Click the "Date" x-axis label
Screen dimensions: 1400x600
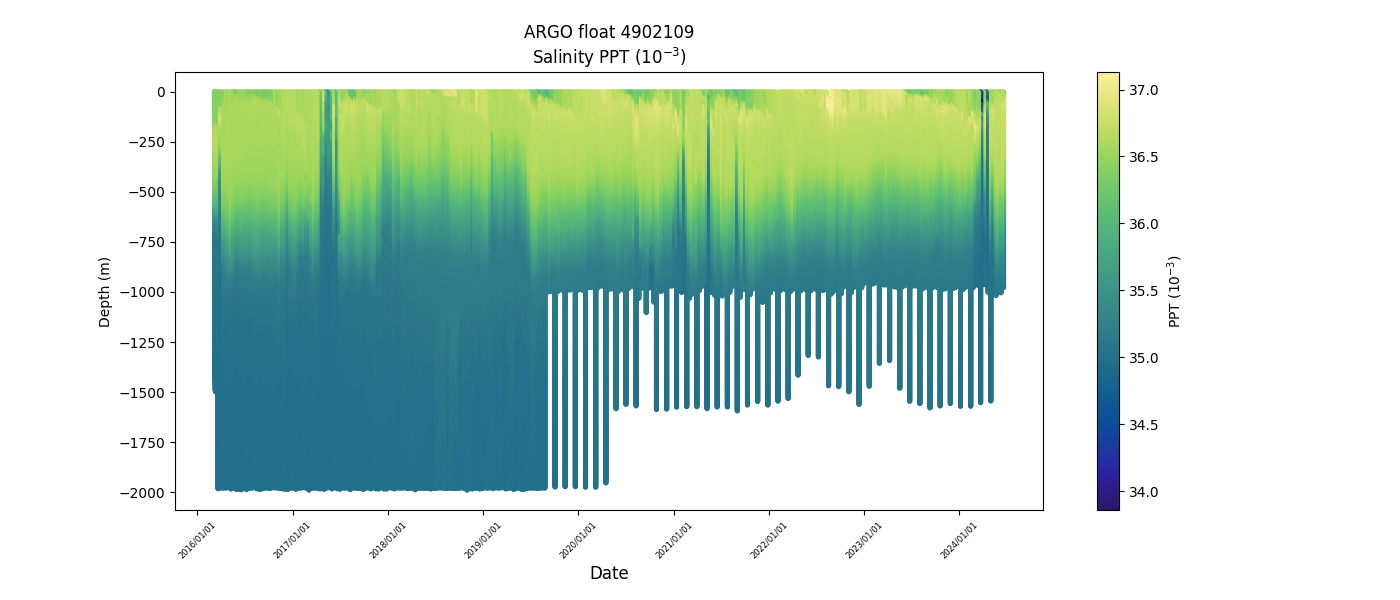click(608, 573)
